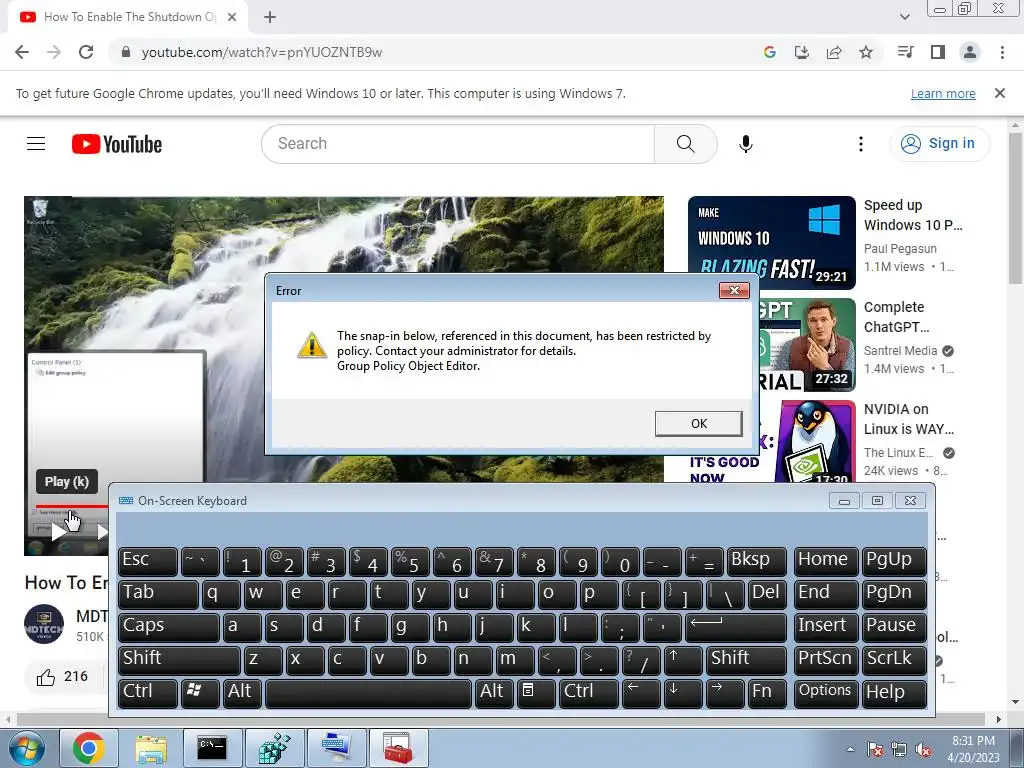Image resolution: width=1024 pixels, height=768 pixels.
Task: Click the video progress bar
Action: pyautogui.click(x=72, y=506)
